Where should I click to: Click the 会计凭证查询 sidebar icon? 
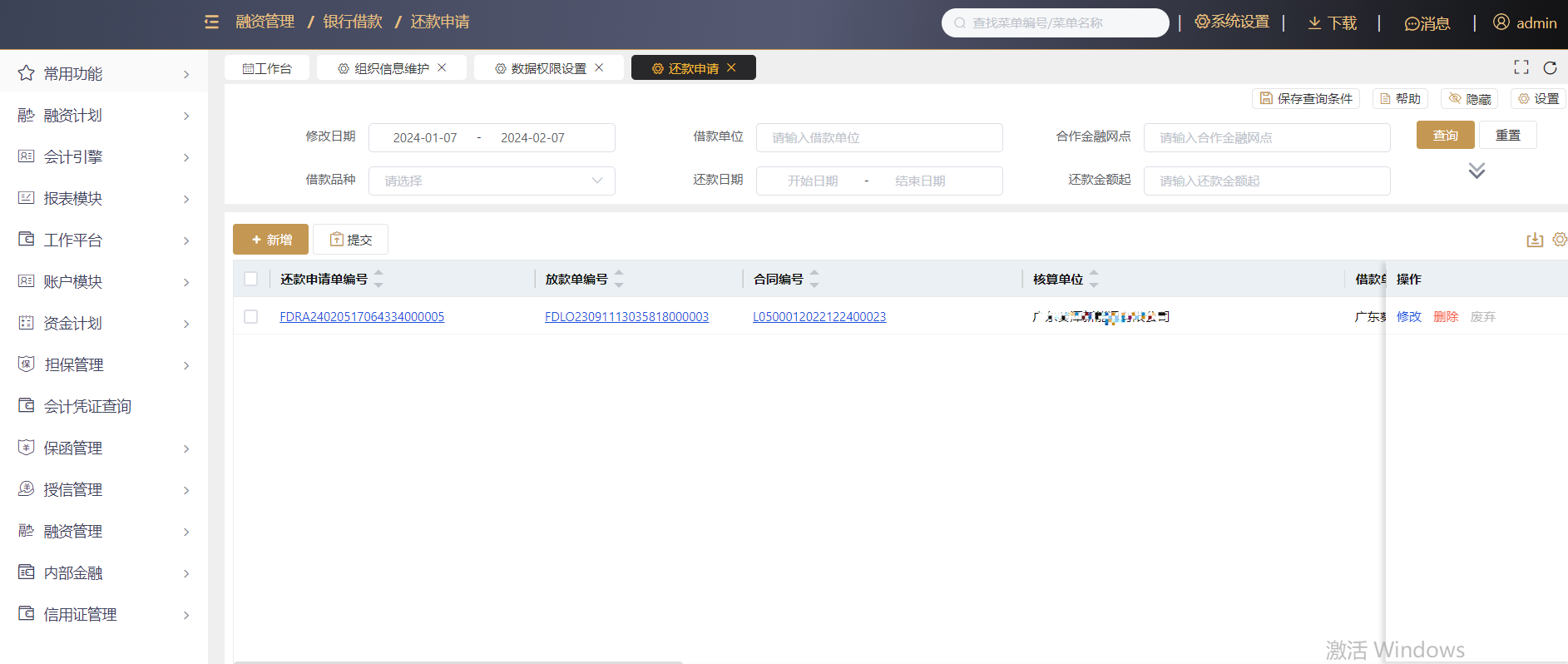26,406
